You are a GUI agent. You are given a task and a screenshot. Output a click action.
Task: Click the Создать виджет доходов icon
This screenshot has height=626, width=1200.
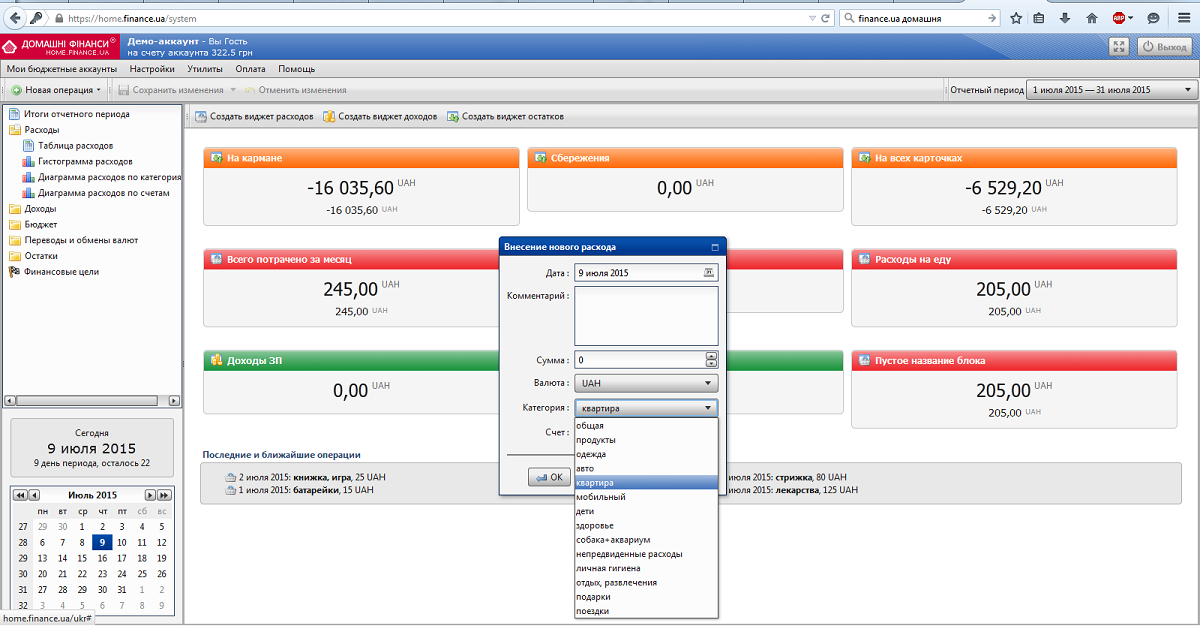point(329,117)
